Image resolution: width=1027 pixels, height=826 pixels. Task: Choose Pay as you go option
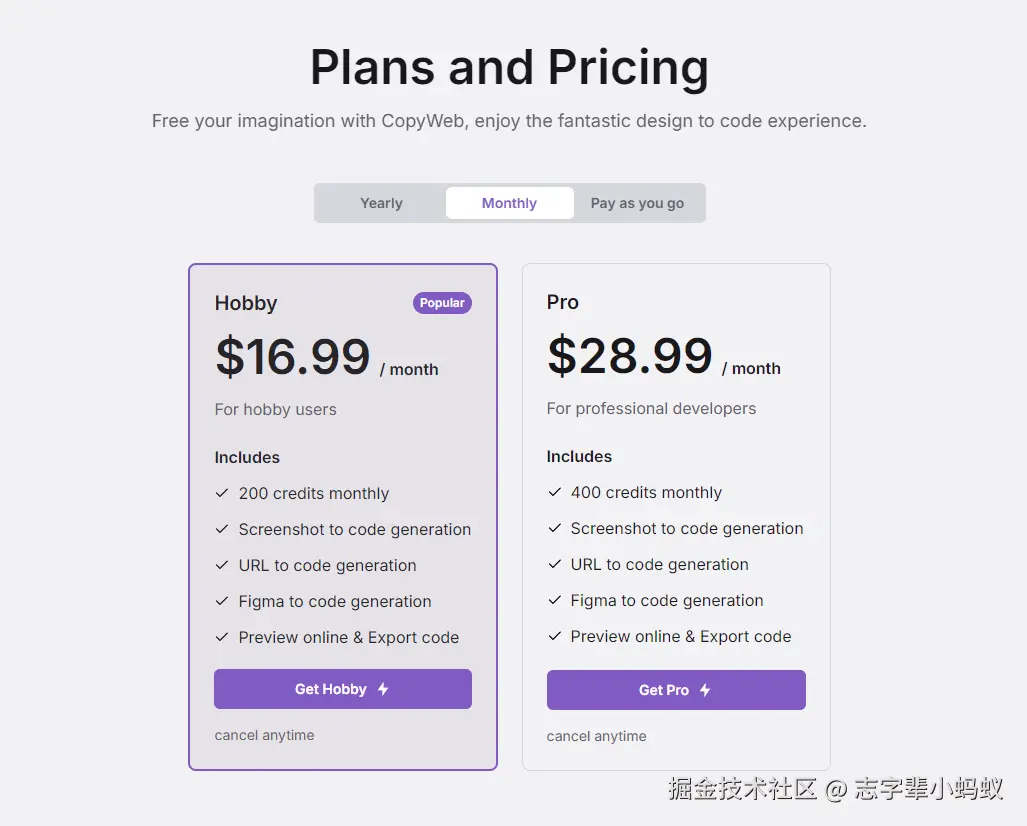click(x=637, y=203)
